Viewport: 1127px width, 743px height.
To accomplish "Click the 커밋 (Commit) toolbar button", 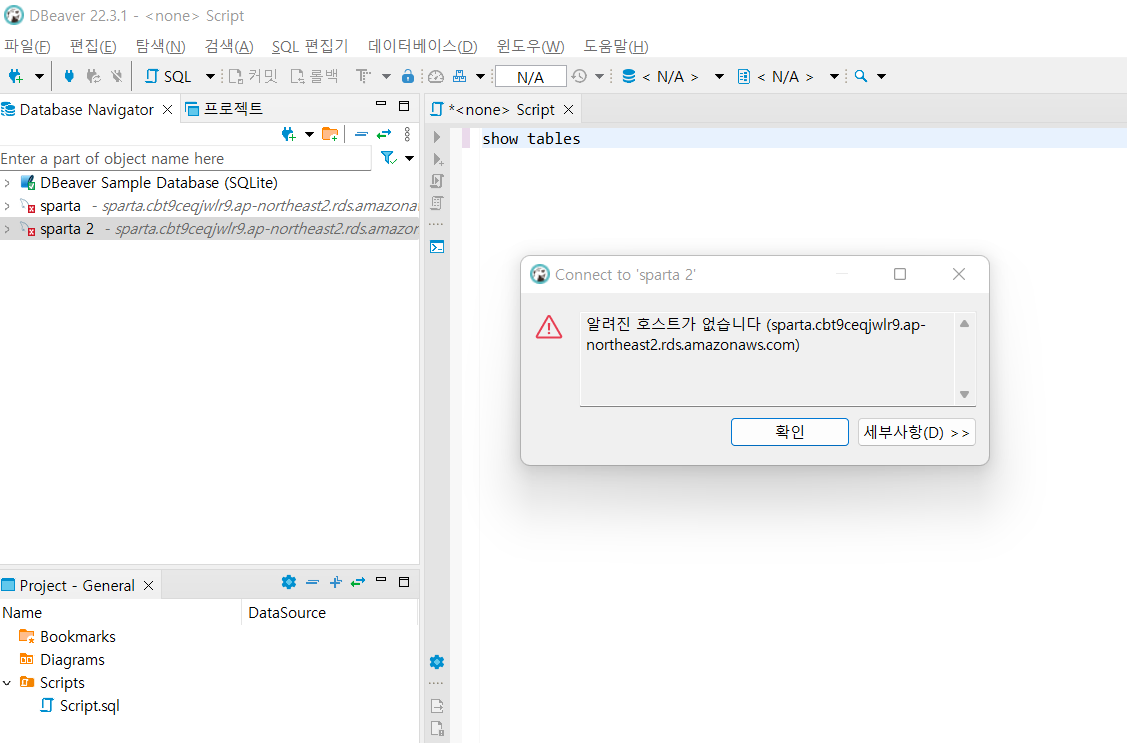I will [253, 76].
